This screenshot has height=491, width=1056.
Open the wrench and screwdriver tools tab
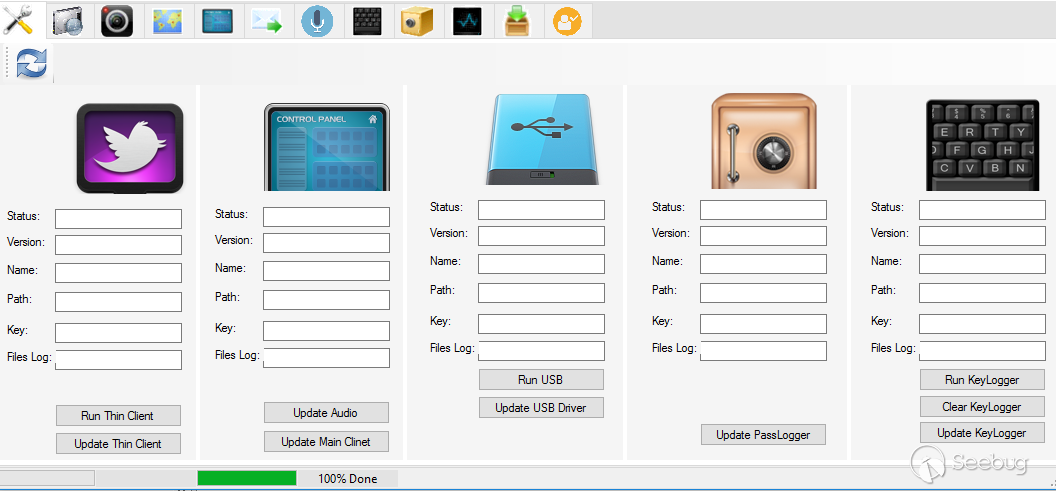pos(18,20)
